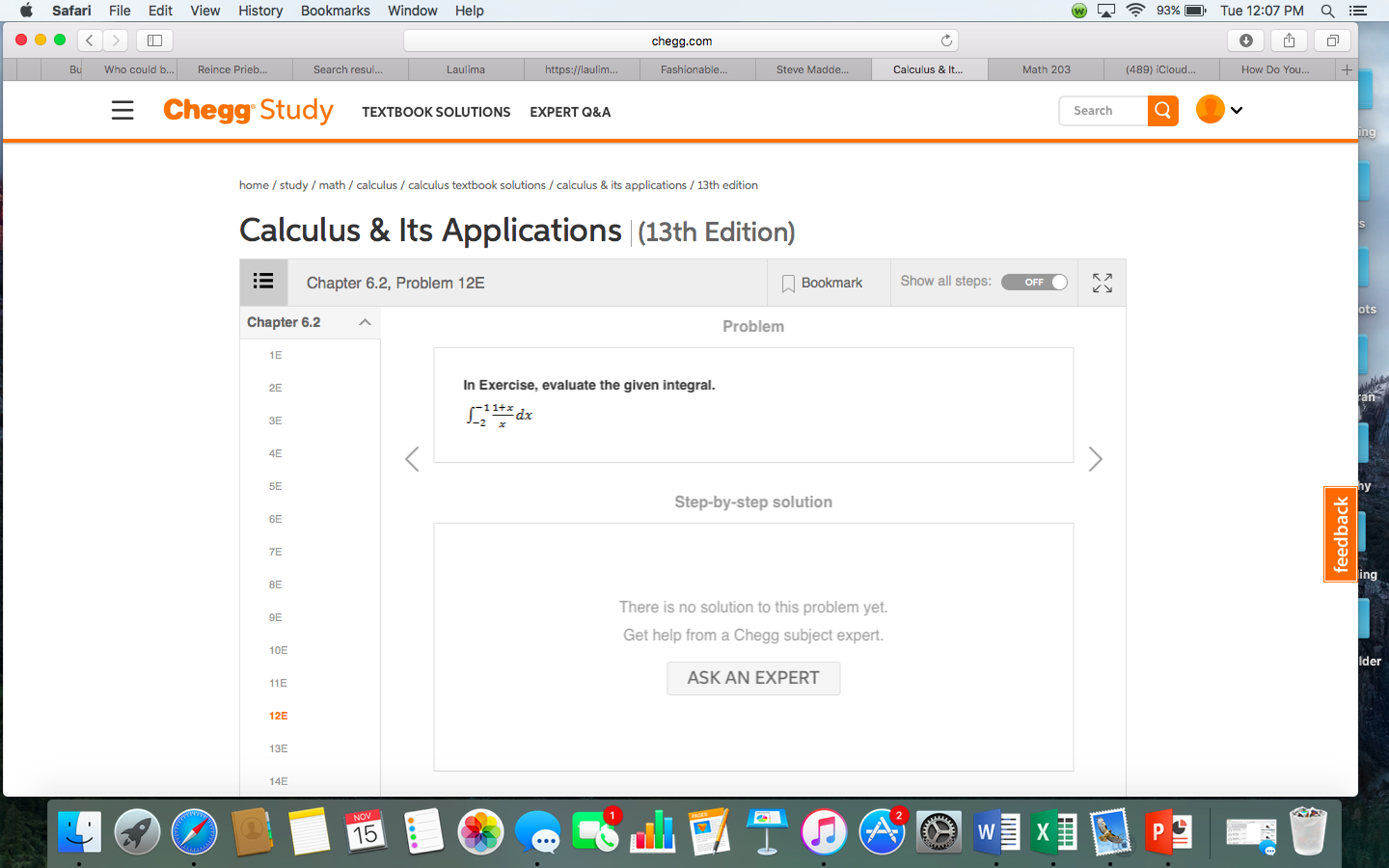
Task: Open the calculus breadcrumb link
Action: [377, 185]
